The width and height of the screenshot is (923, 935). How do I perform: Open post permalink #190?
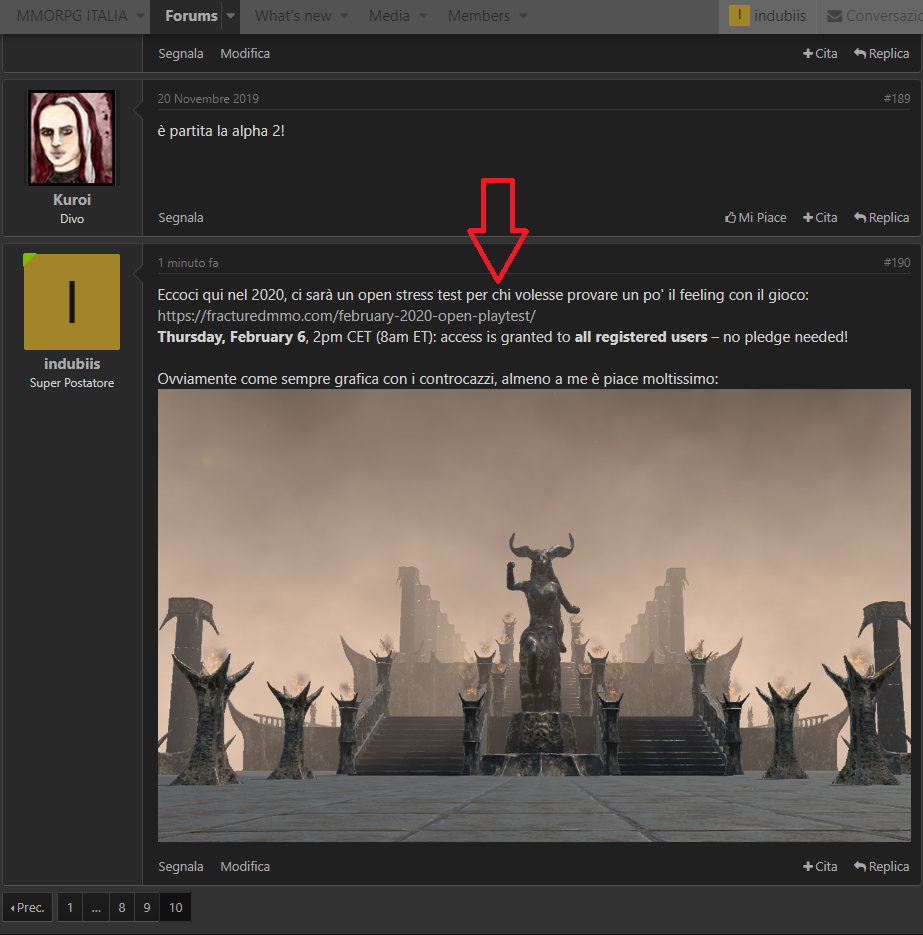tap(897, 263)
